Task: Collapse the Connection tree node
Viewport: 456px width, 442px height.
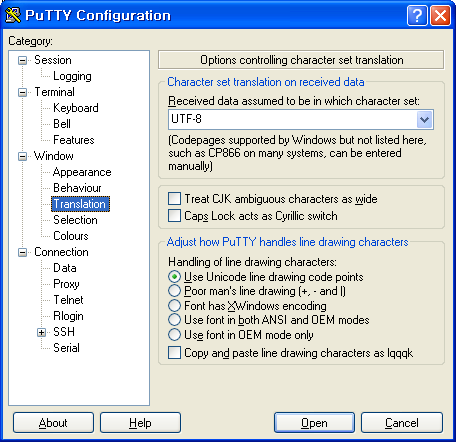Action: click(x=22, y=252)
